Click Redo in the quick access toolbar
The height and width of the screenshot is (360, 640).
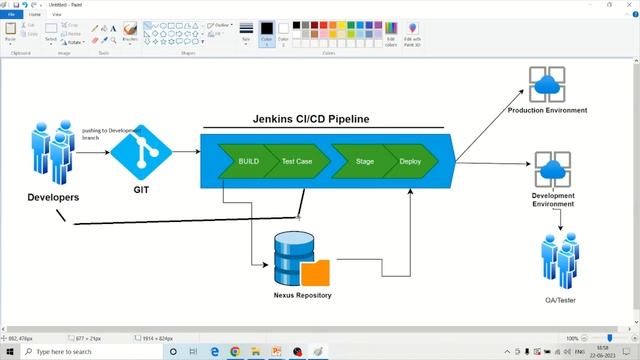pos(34,5)
